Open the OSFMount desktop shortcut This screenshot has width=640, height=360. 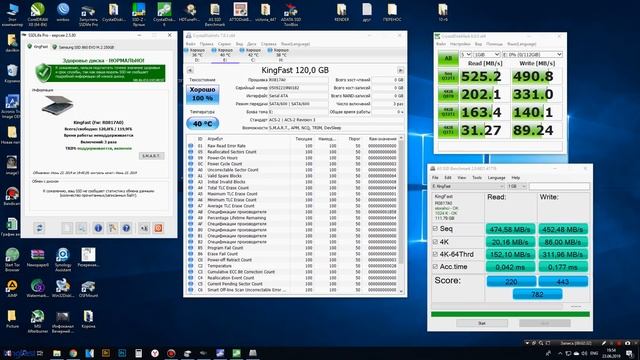pos(88,288)
